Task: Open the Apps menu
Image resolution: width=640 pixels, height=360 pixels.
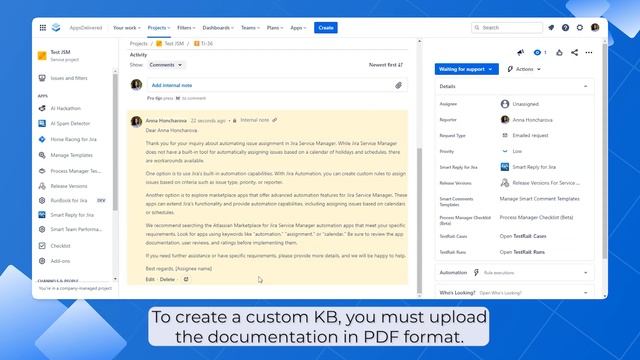Action: click(x=298, y=28)
